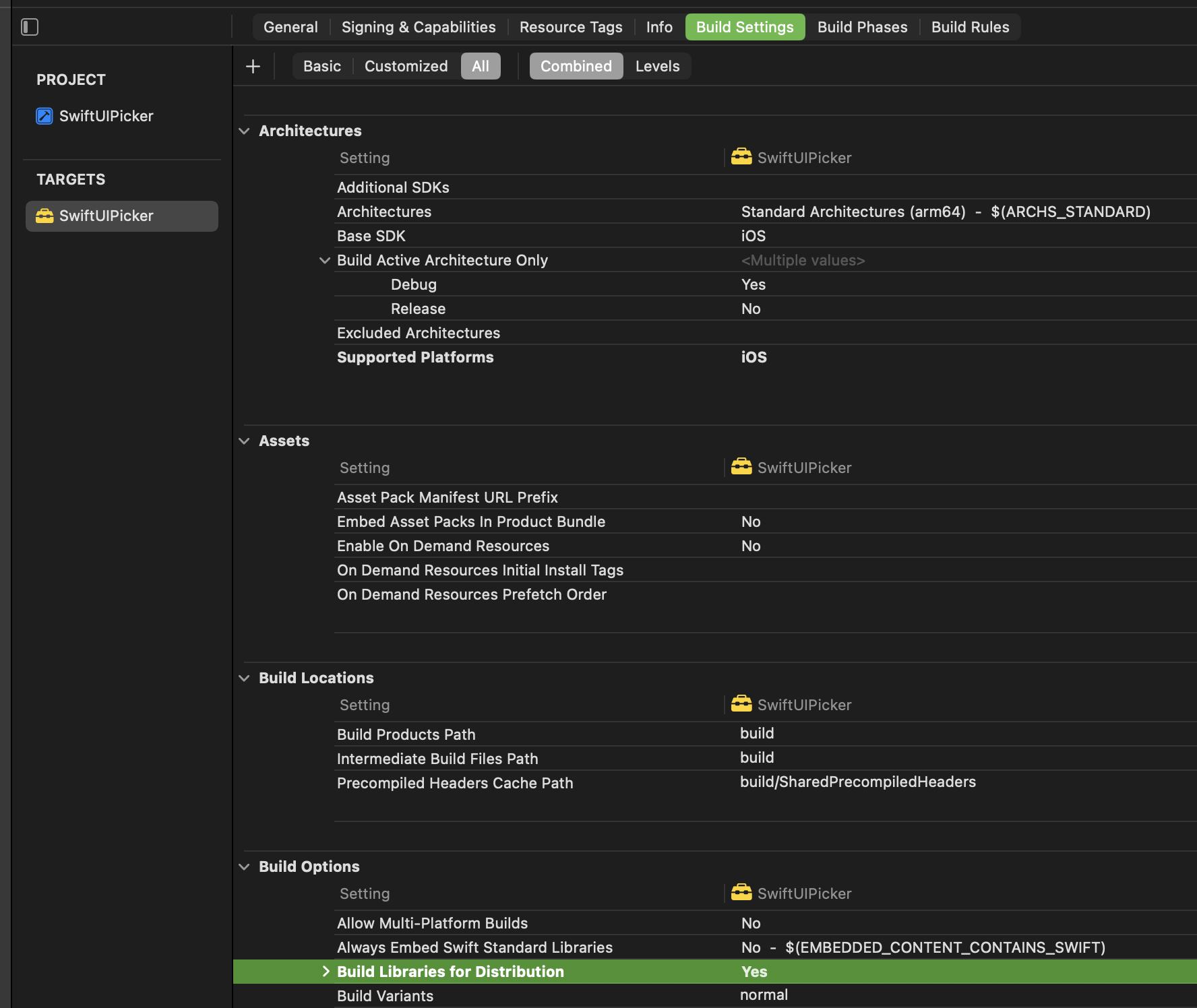Show Basic build settings
The height and width of the screenshot is (1008, 1197).
322,66
